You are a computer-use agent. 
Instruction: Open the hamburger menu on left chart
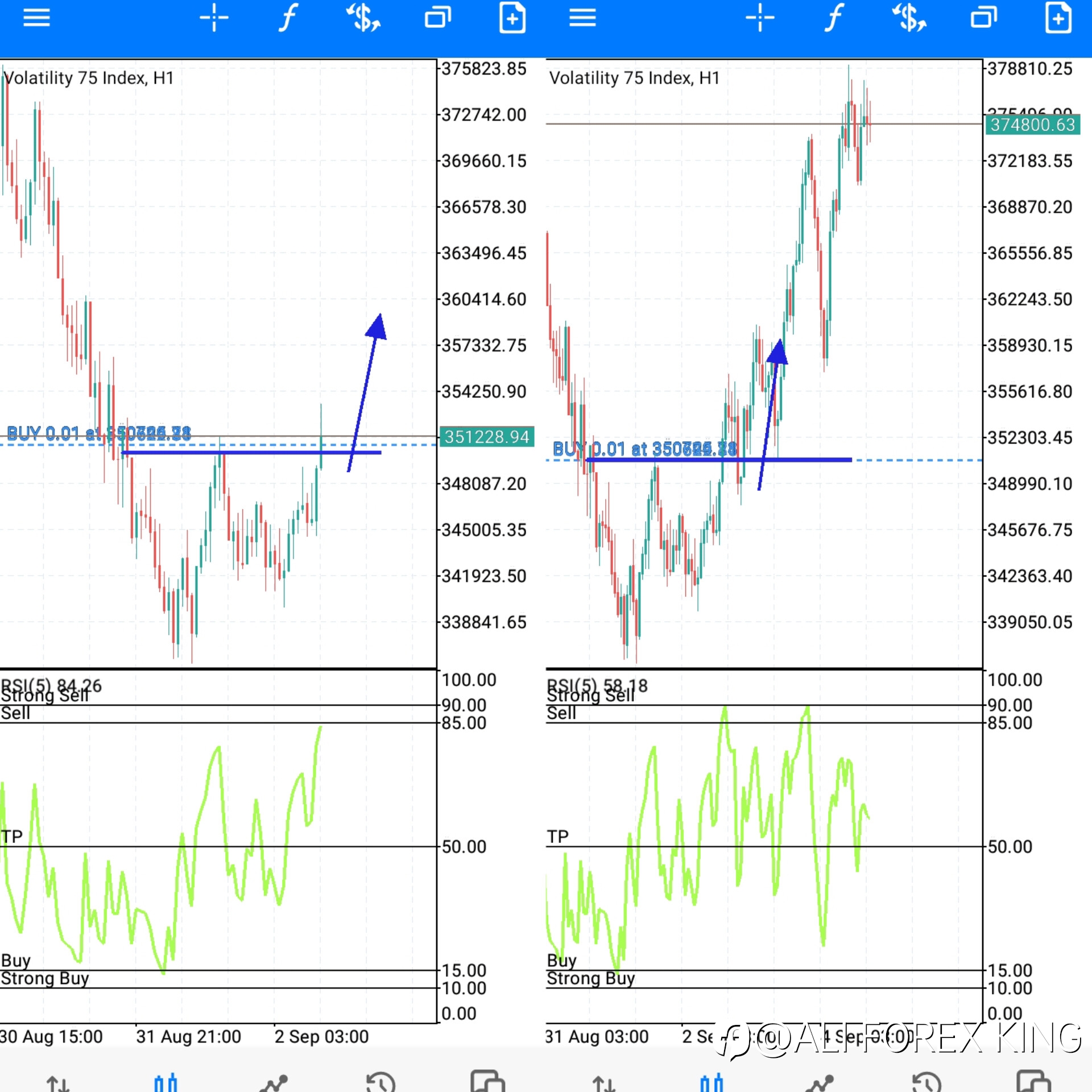coord(36,18)
